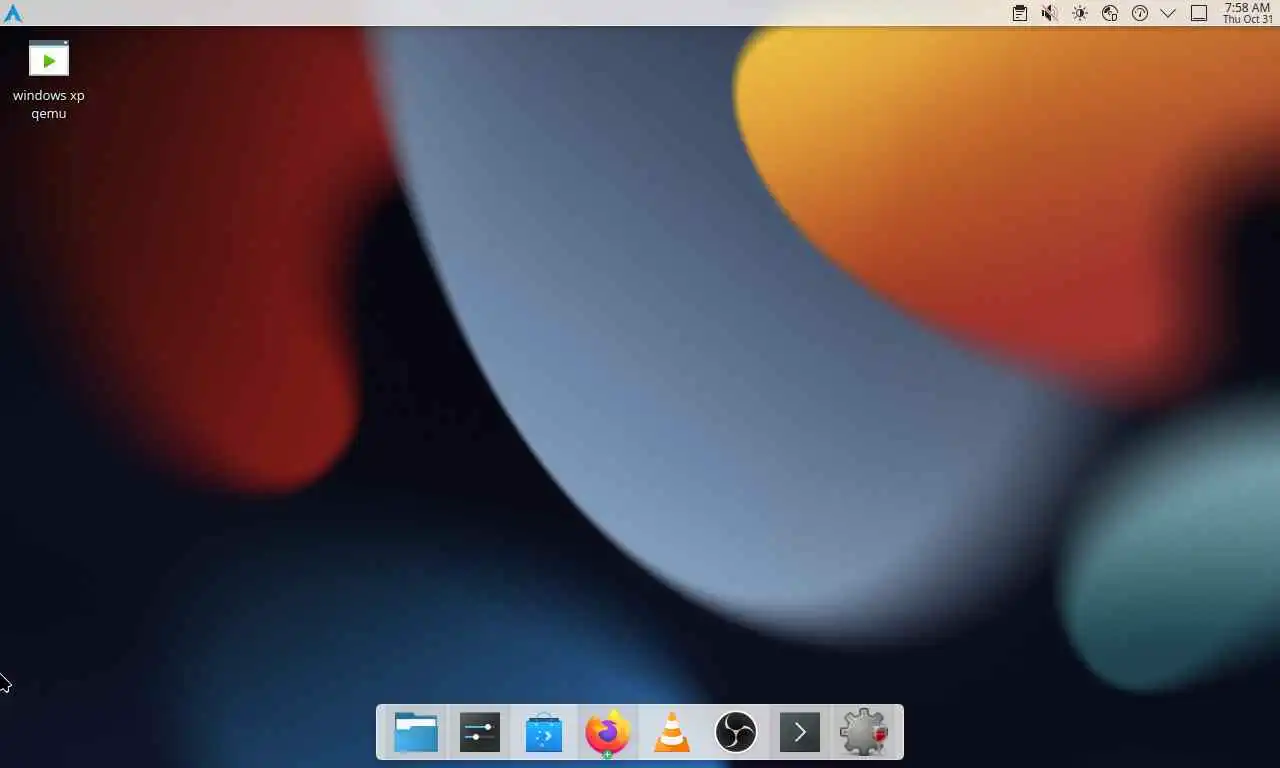Click the globe network tray icon
This screenshot has width=1280, height=768.
pos(1110,13)
